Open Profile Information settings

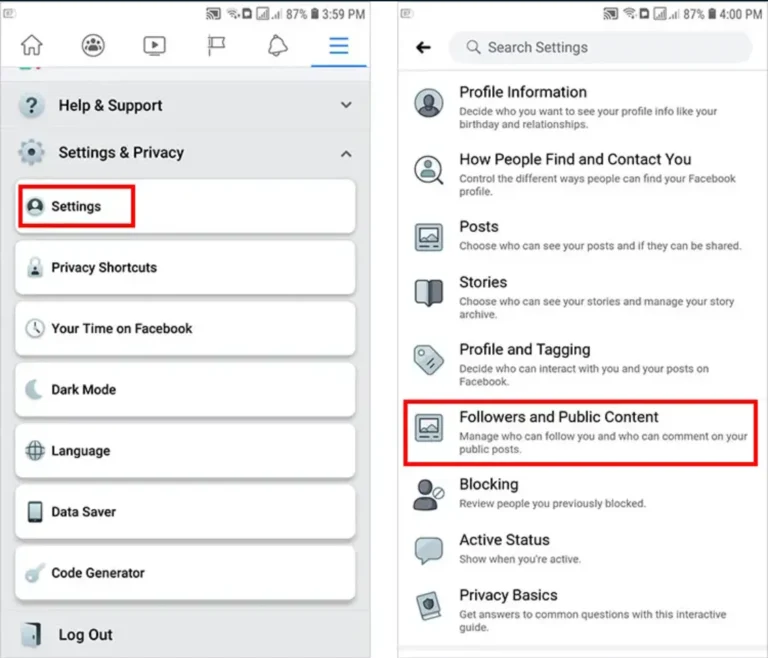click(x=583, y=106)
